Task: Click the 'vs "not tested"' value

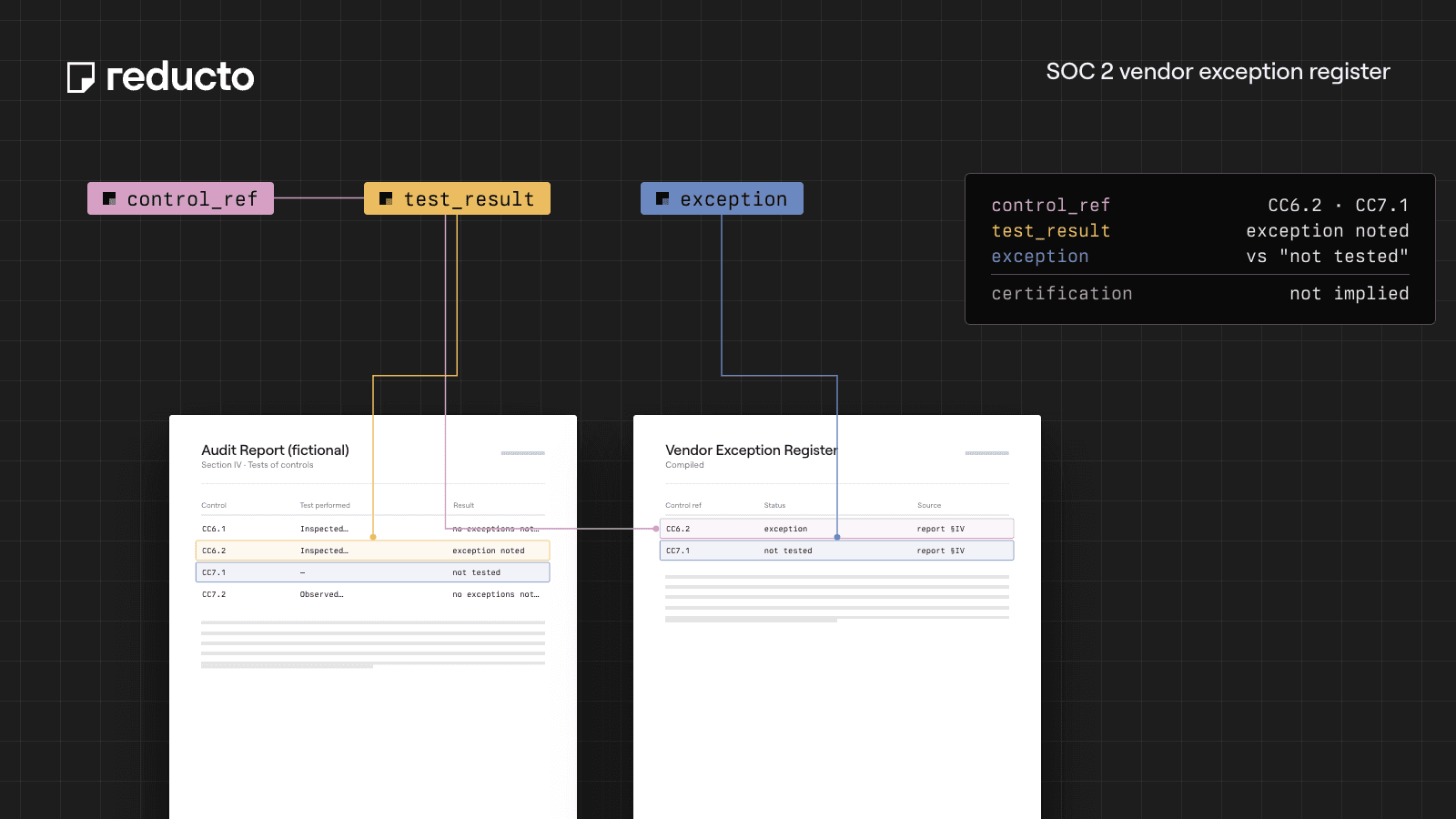Action: coord(1328,257)
